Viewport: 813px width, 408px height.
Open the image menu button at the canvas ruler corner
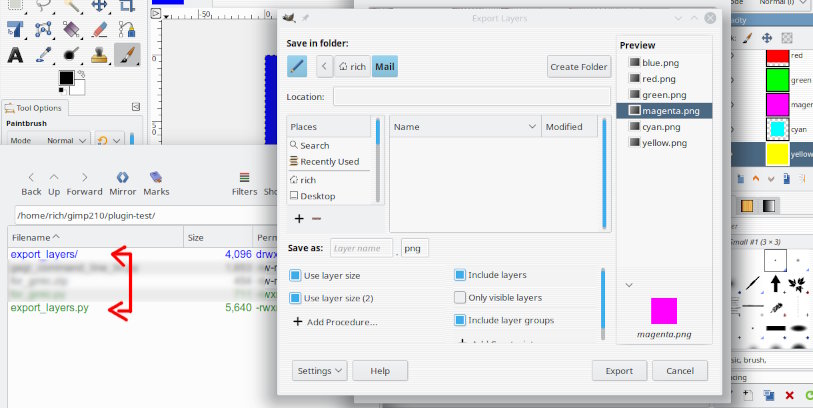point(156,14)
